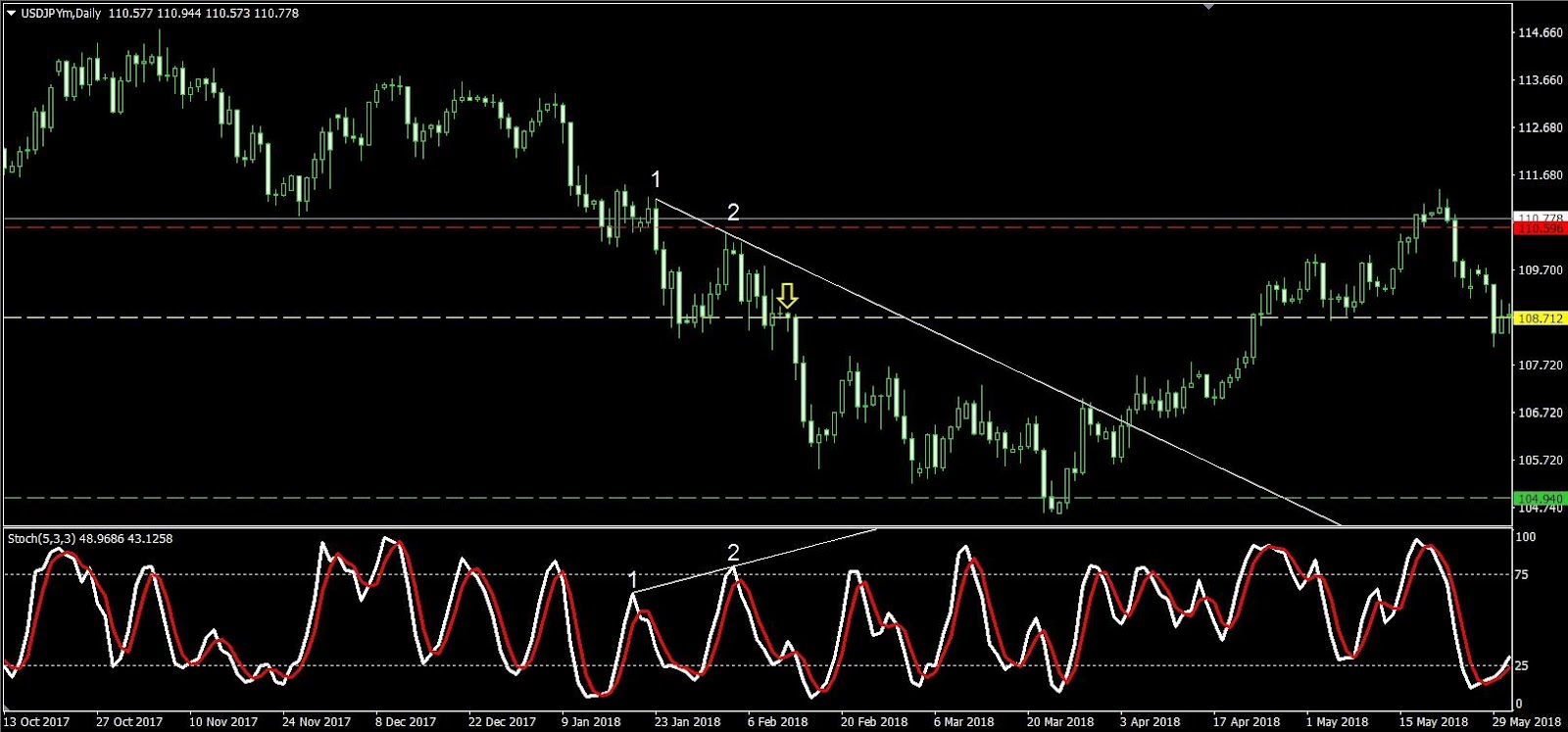
Task: Click the 20 Feb 2018 date label
Action: (x=874, y=722)
